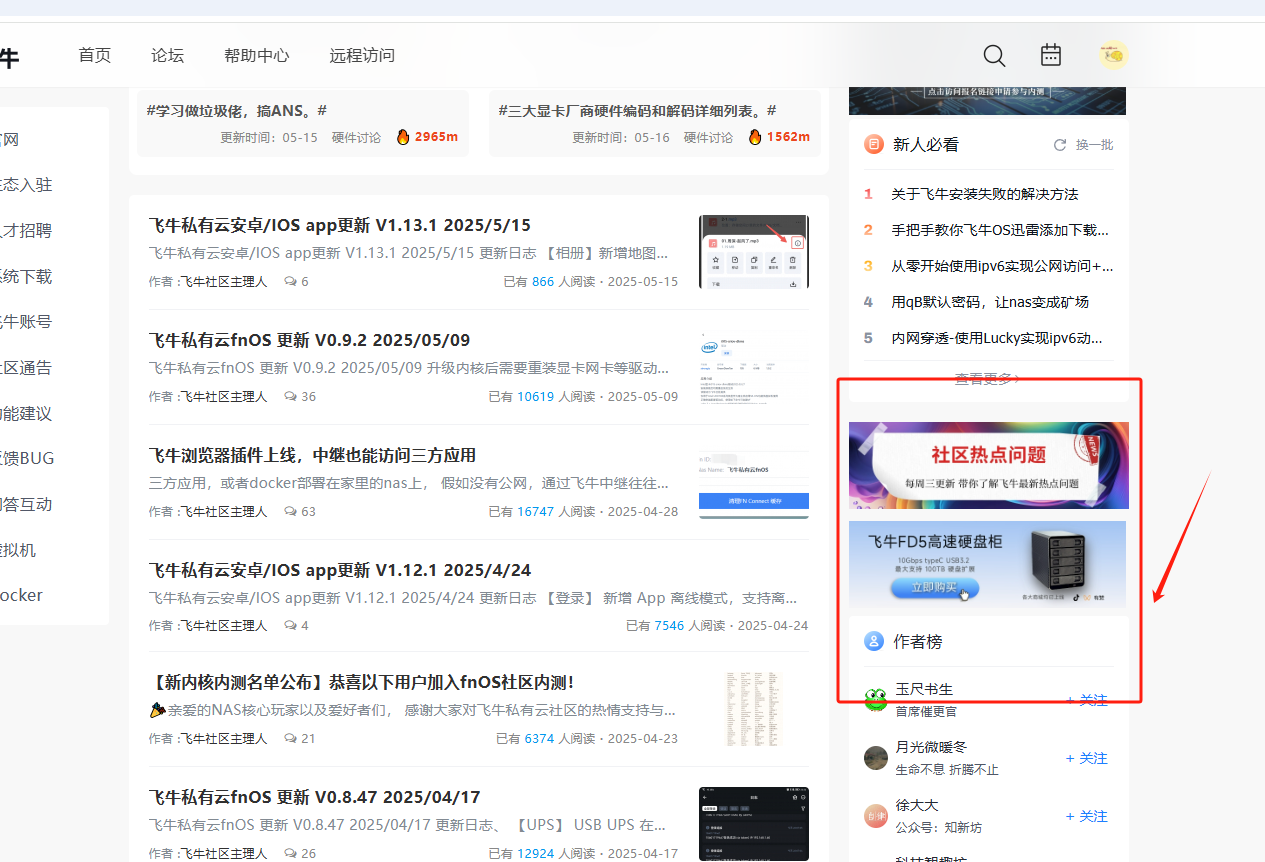Viewport: 1265px width, 862px height.
Task: Open 论坛 in top navigation
Action: click(168, 55)
